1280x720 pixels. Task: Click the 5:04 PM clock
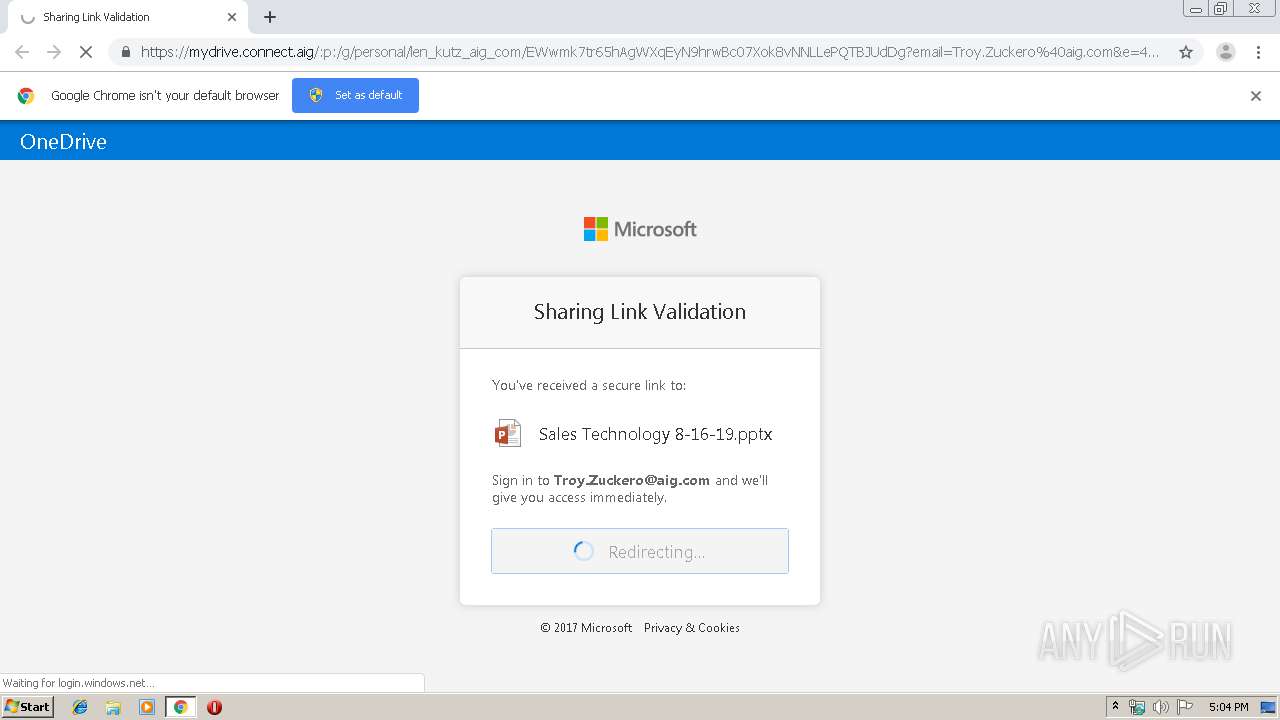pyautogui.click(x=1228, y=707)
